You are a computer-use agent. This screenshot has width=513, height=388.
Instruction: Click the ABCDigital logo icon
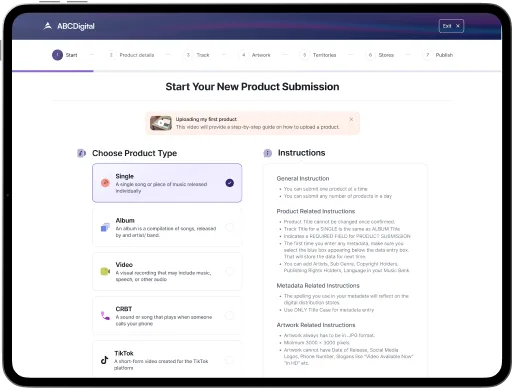[x=48, y=26]
